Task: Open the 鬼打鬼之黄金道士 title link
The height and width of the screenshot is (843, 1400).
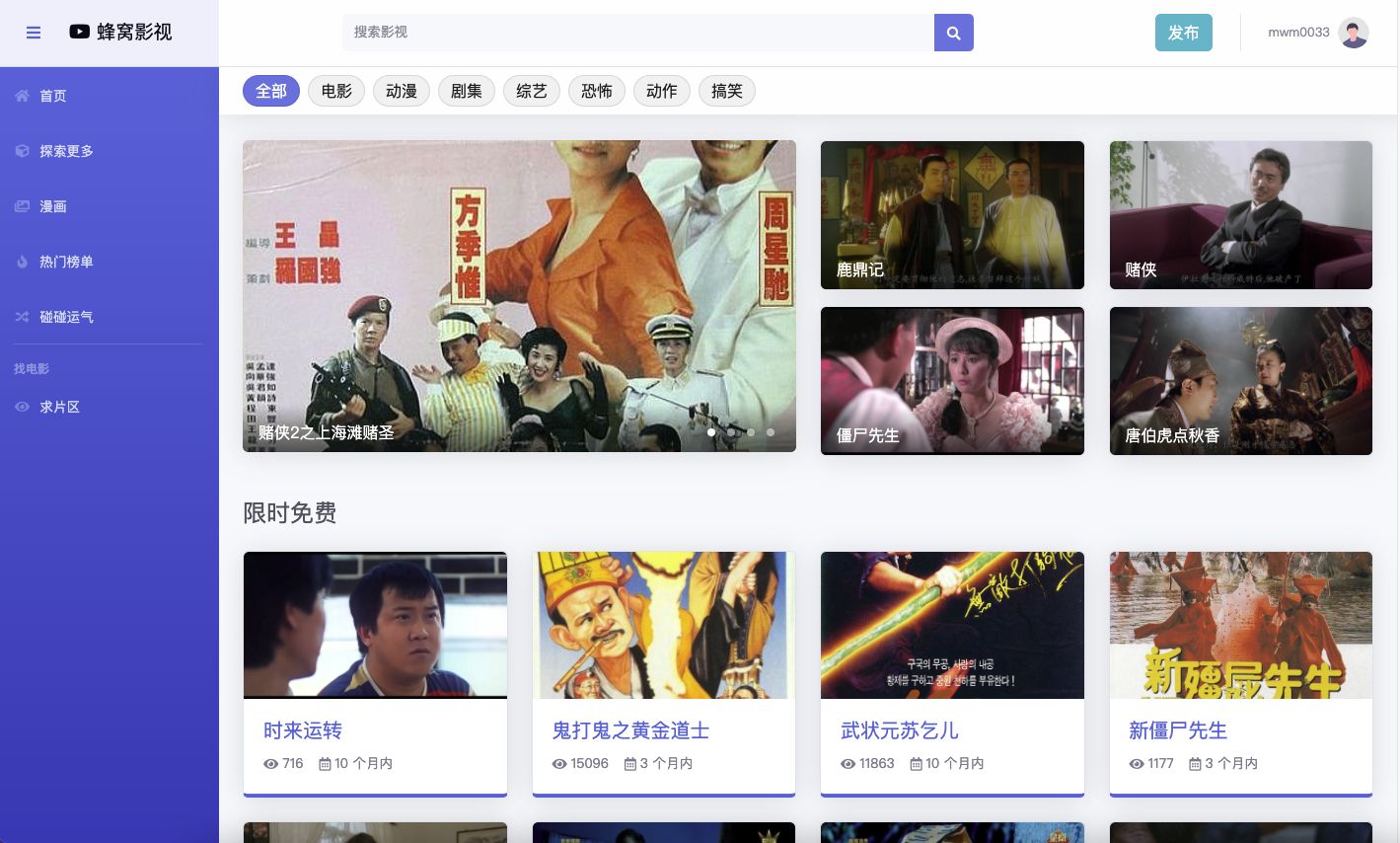Action: [630, 730]
